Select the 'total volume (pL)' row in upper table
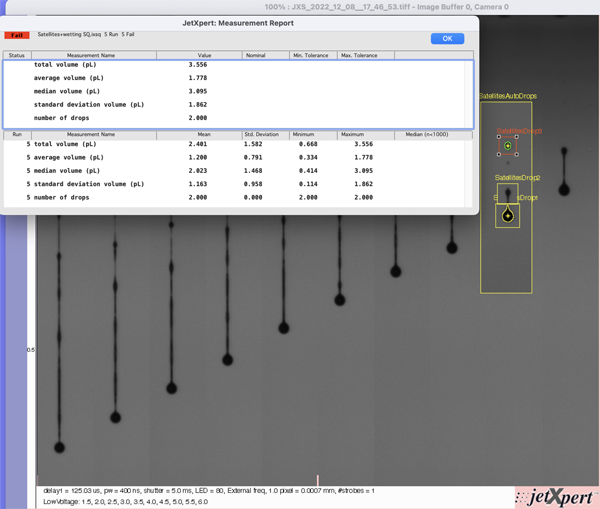Image resolution: width=600 pixels, height=509 pixels. [x=233, y=65]
